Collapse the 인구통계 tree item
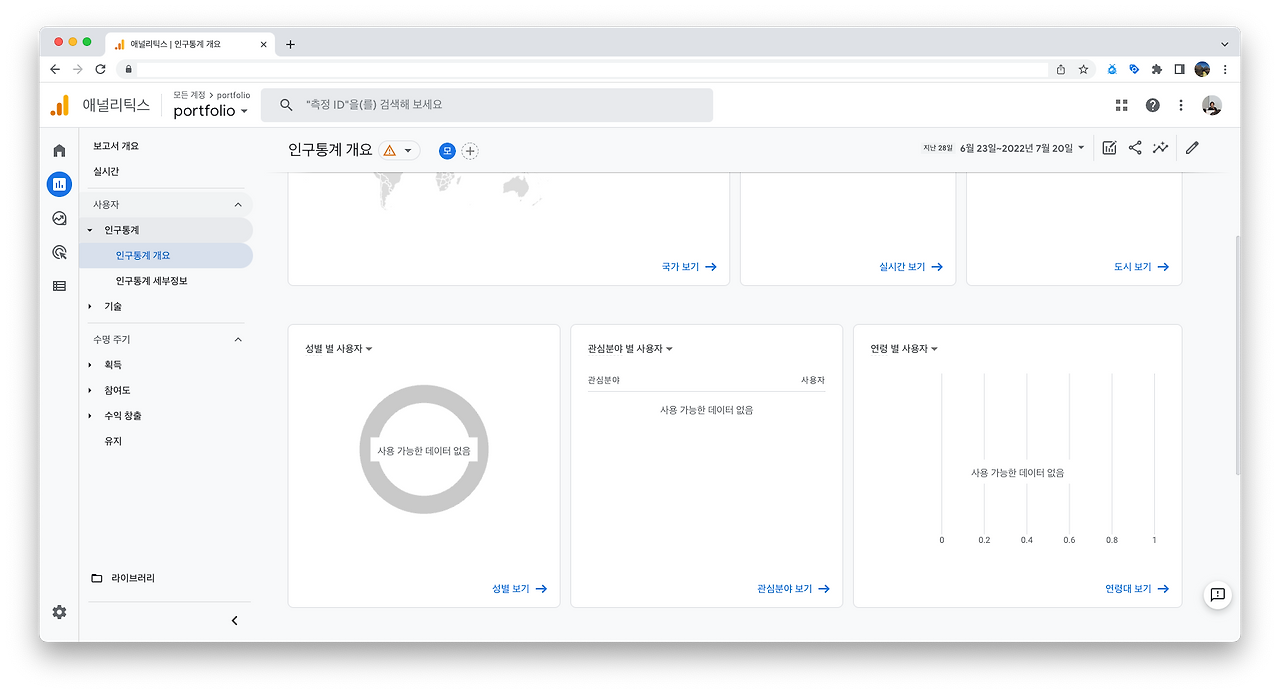Viewport: 1280px width, 694px height. click(x=90, y=230)
